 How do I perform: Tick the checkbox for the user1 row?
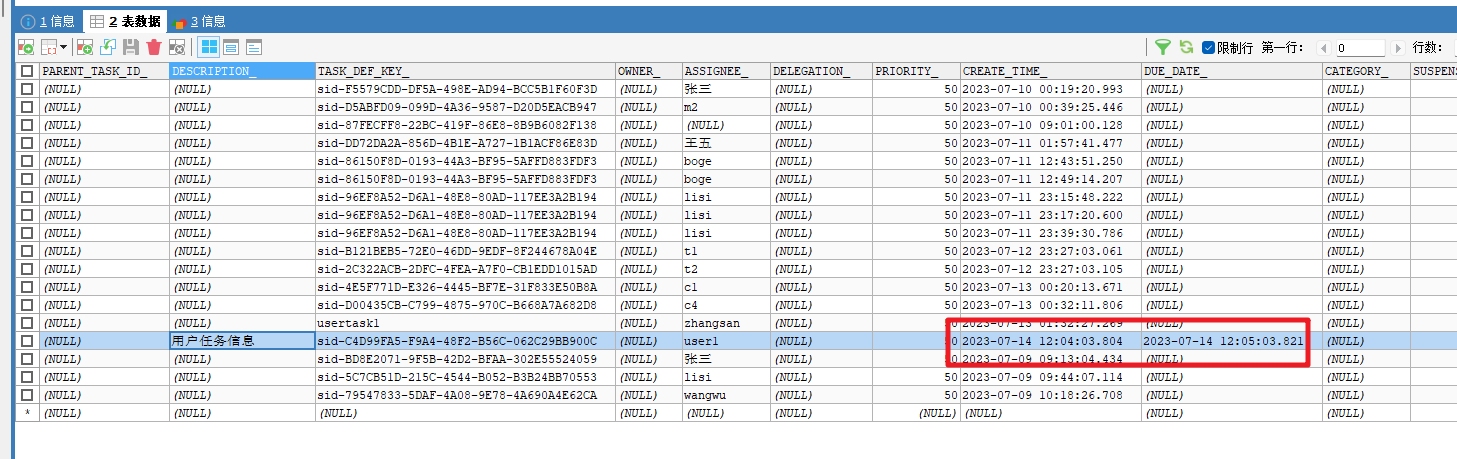(x=27, y=341)
